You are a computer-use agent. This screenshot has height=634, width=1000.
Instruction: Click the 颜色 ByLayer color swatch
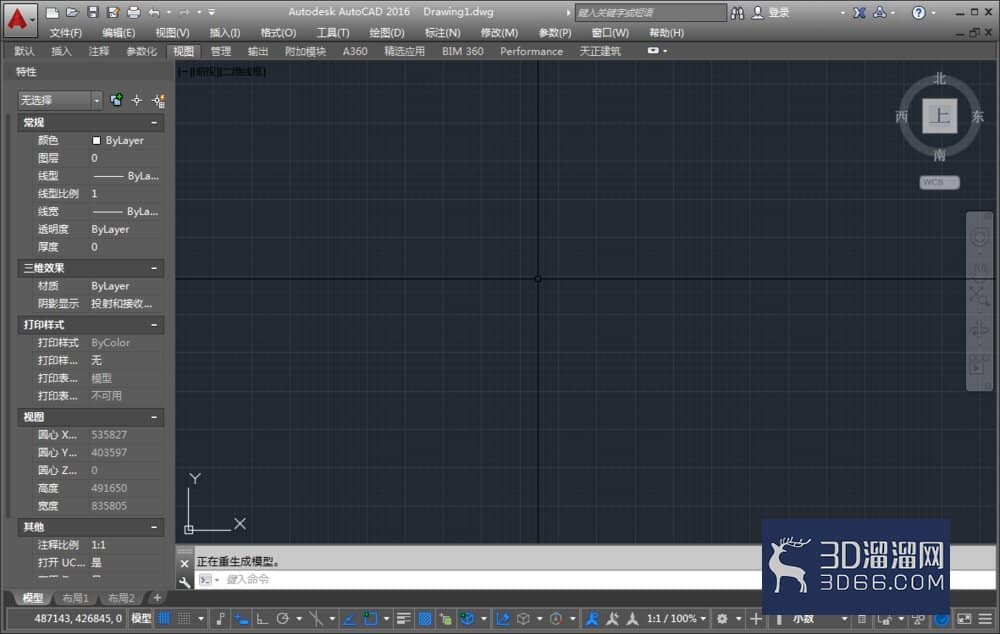[96, 140]
